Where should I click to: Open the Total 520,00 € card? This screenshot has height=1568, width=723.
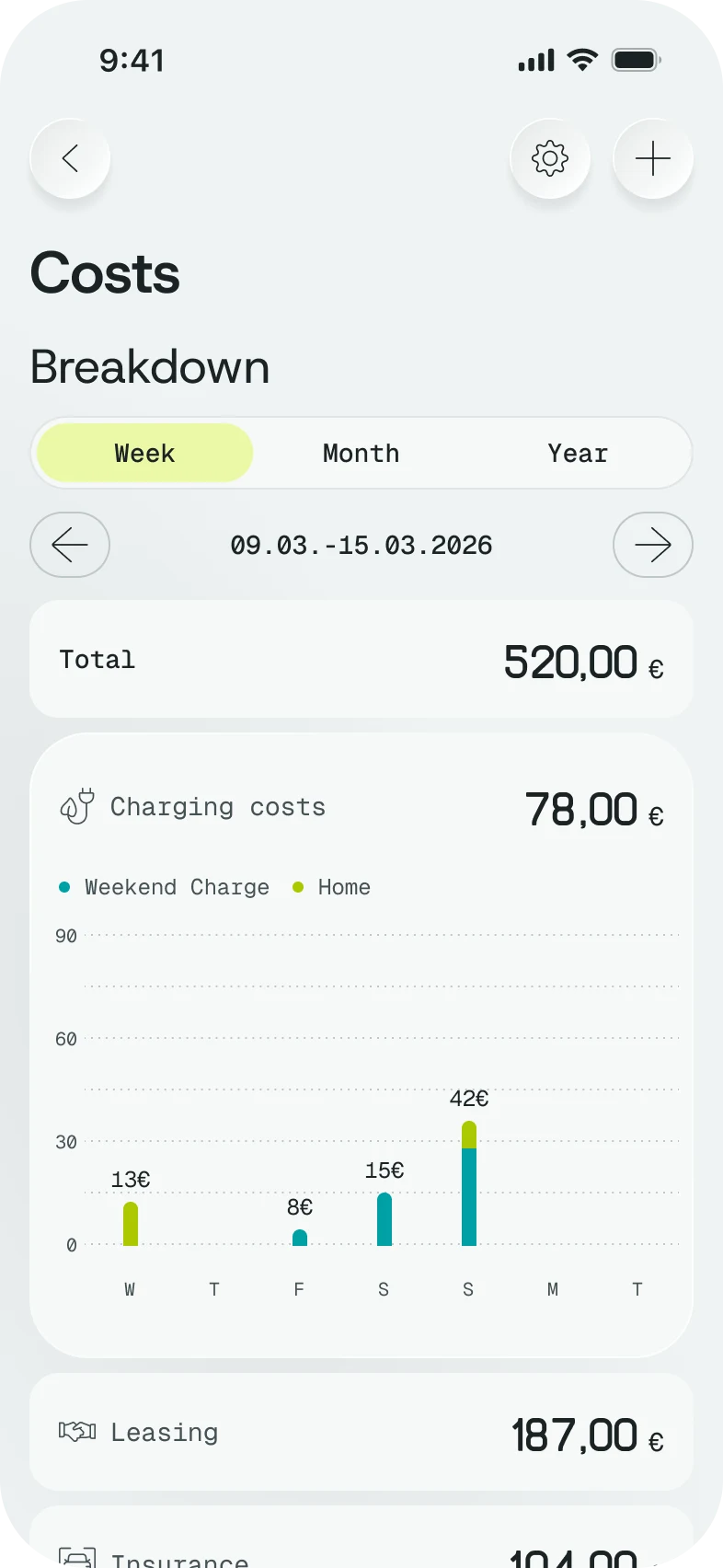pyautogui.click(x=361, y=659)
